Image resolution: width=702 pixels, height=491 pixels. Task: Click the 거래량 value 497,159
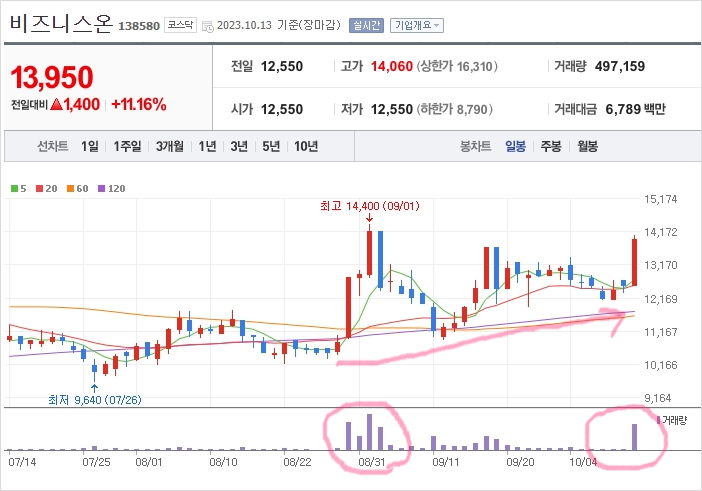pos(620,66)
